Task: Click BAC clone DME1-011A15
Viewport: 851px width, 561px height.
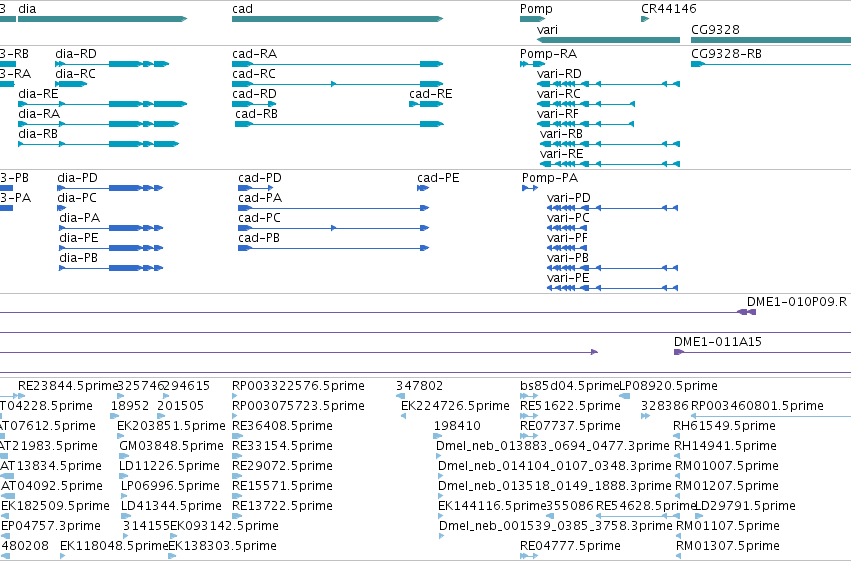Action: (717, 342)
